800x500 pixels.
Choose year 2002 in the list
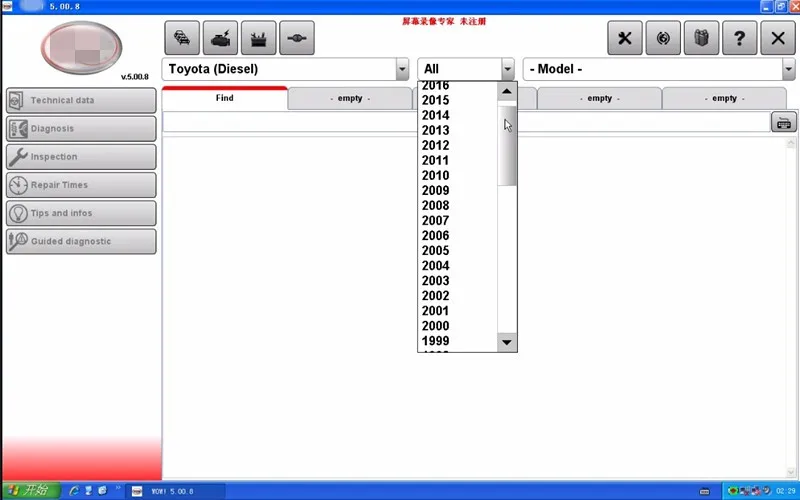435,296
